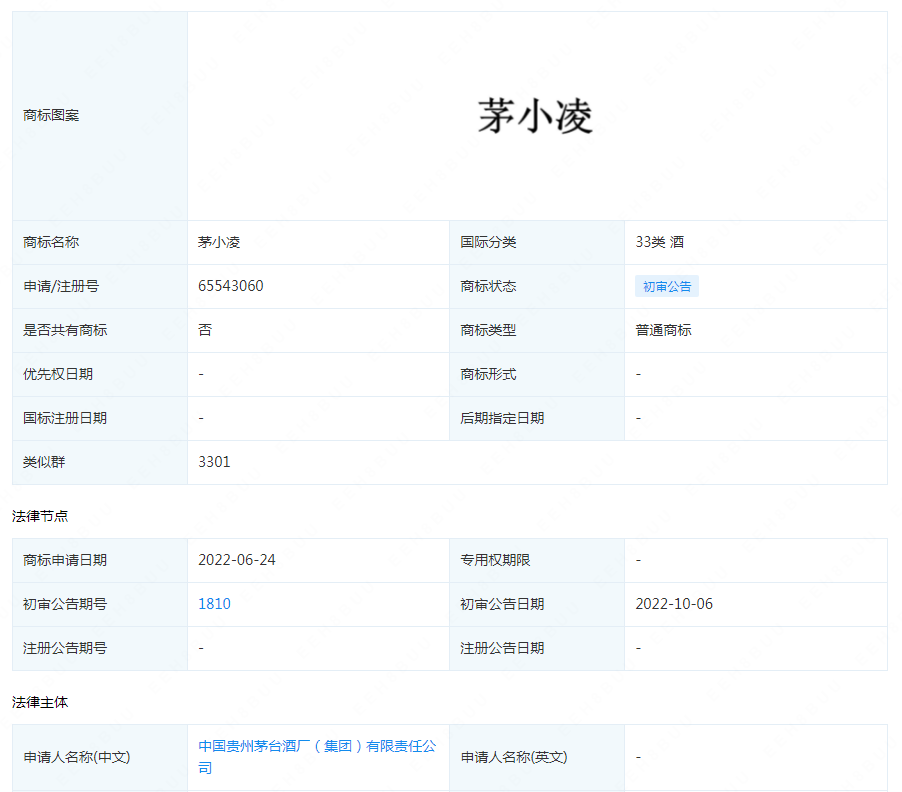Click the 申请人名称(英文) label
Image resolution: width=902 pixels, height=792 pixels.
click(514, 757)
